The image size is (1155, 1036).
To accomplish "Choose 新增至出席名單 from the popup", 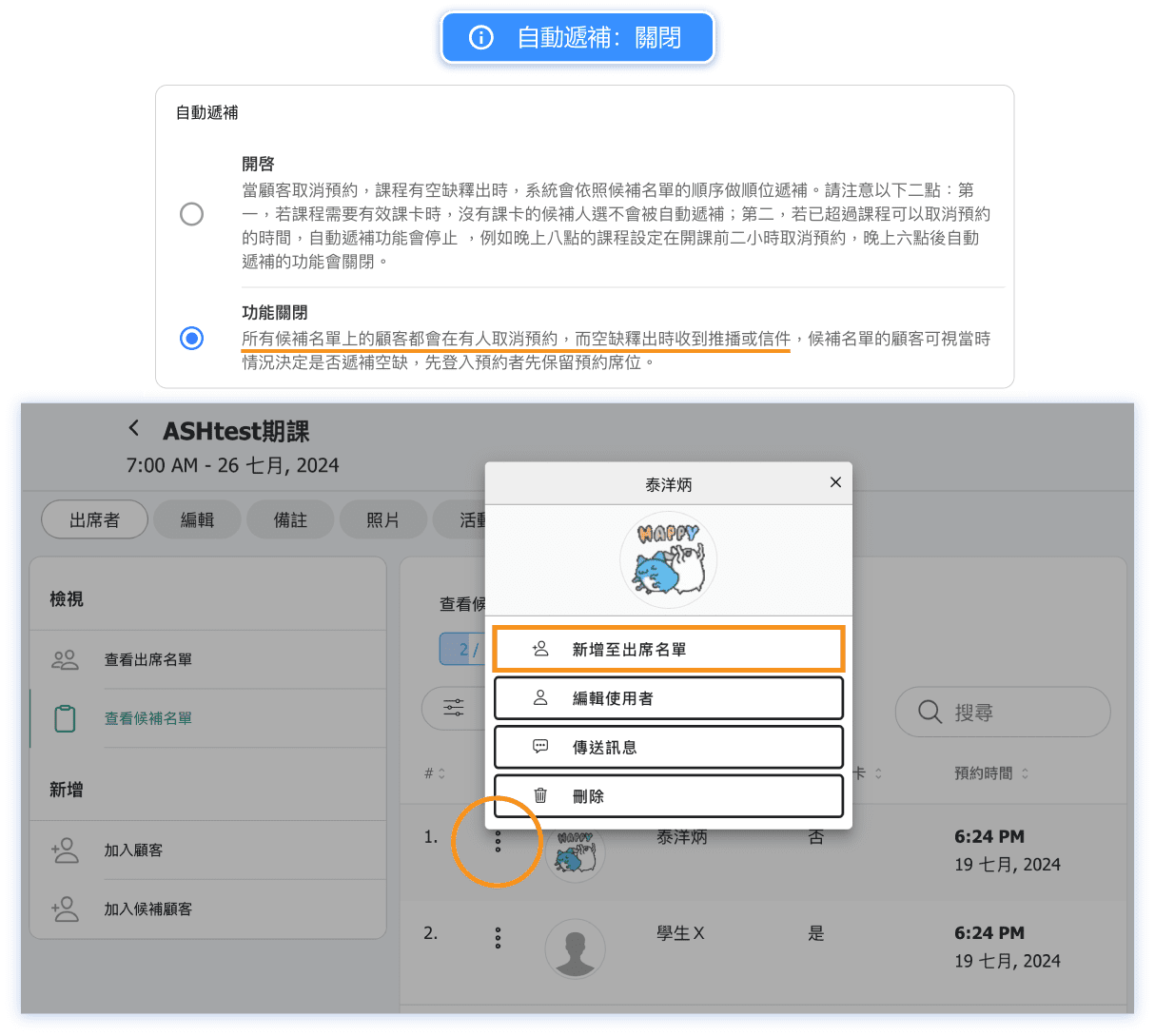I will tap(668, 650).
